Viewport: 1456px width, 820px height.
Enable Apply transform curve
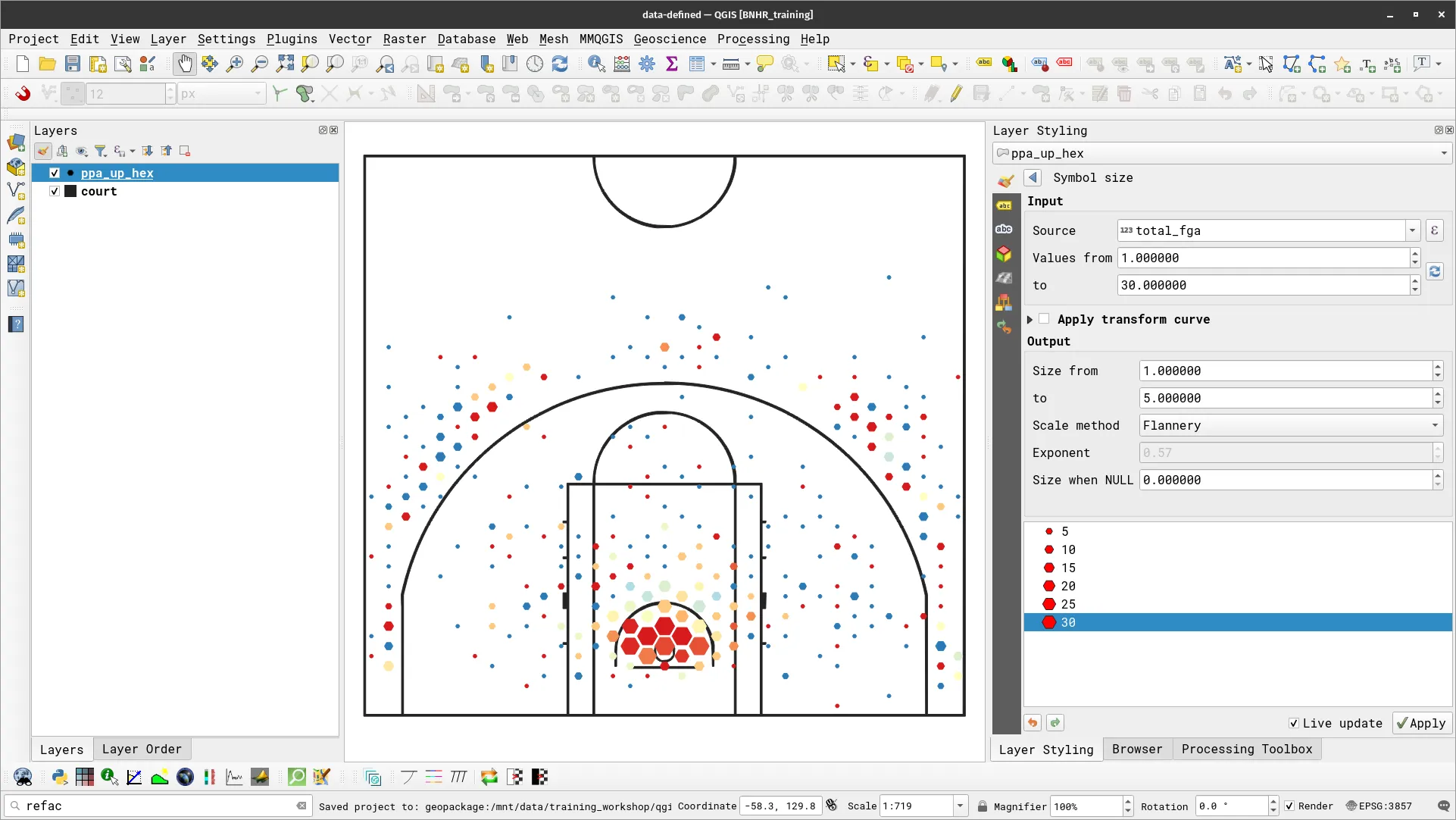click(1044, 319)
